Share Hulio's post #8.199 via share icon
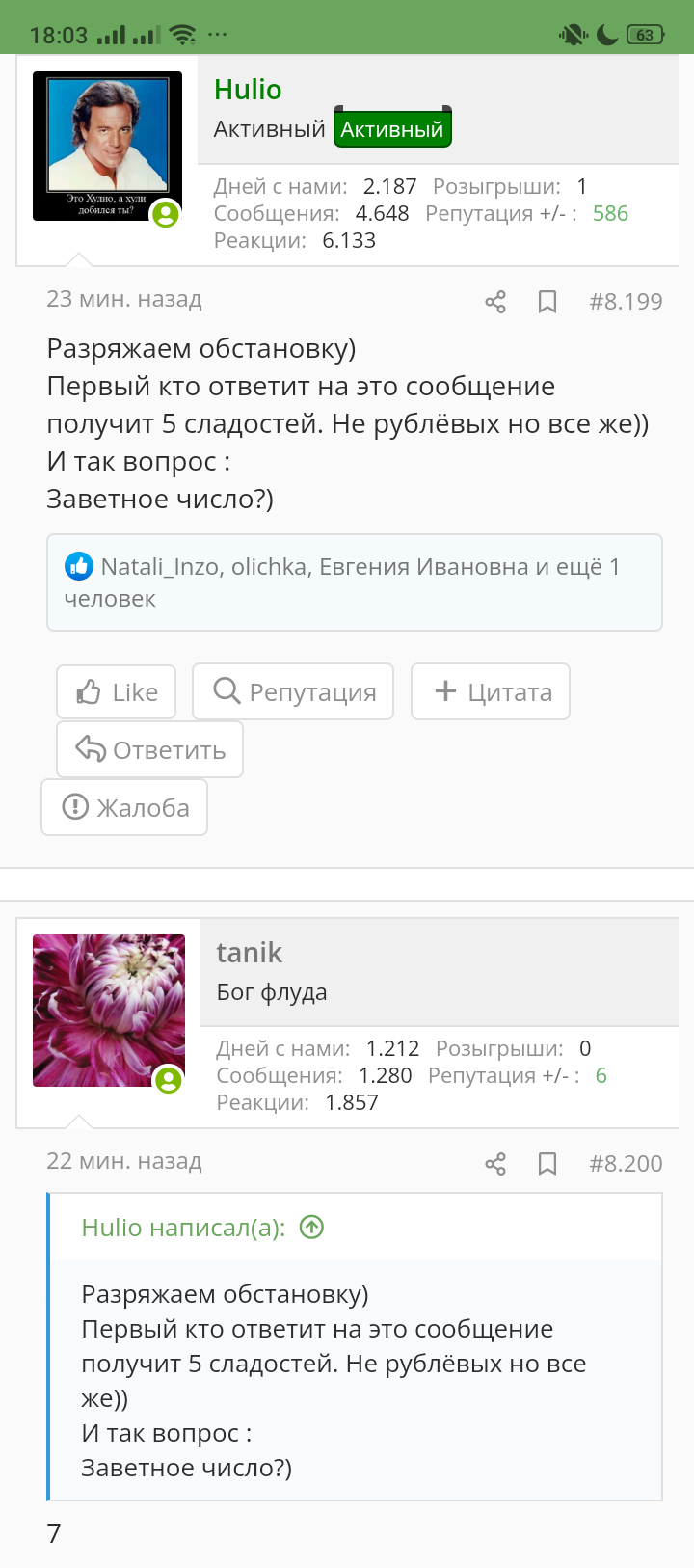Screen dimensions: 694x1568 point(495,302)
